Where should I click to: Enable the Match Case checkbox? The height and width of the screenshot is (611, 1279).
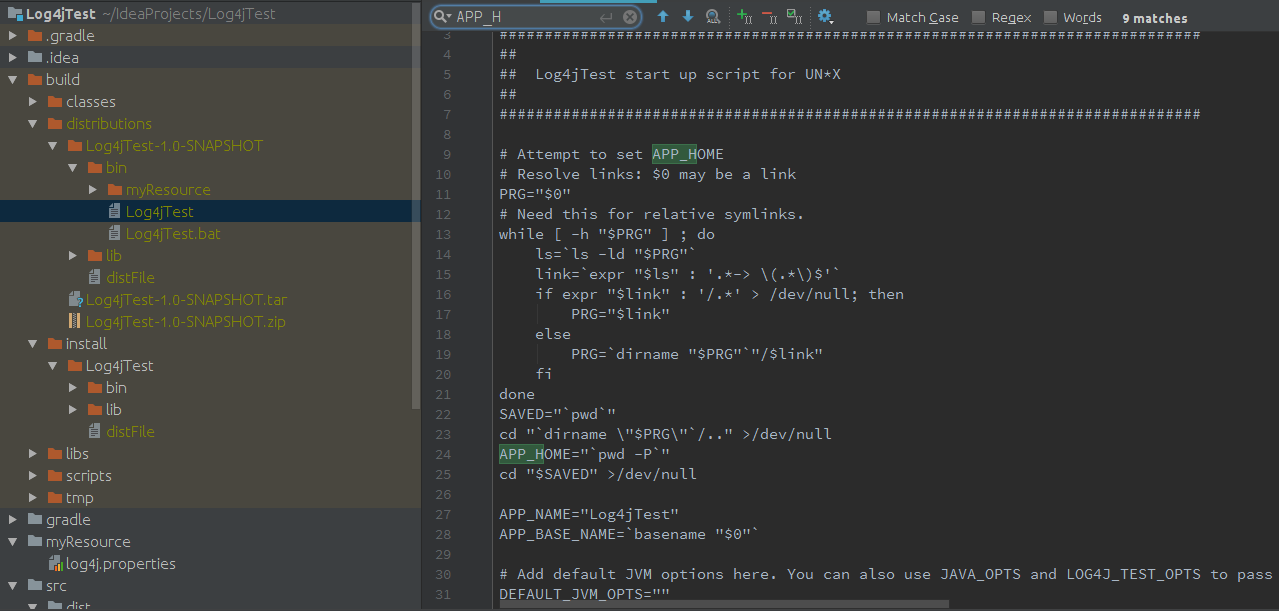pos(874,18)
